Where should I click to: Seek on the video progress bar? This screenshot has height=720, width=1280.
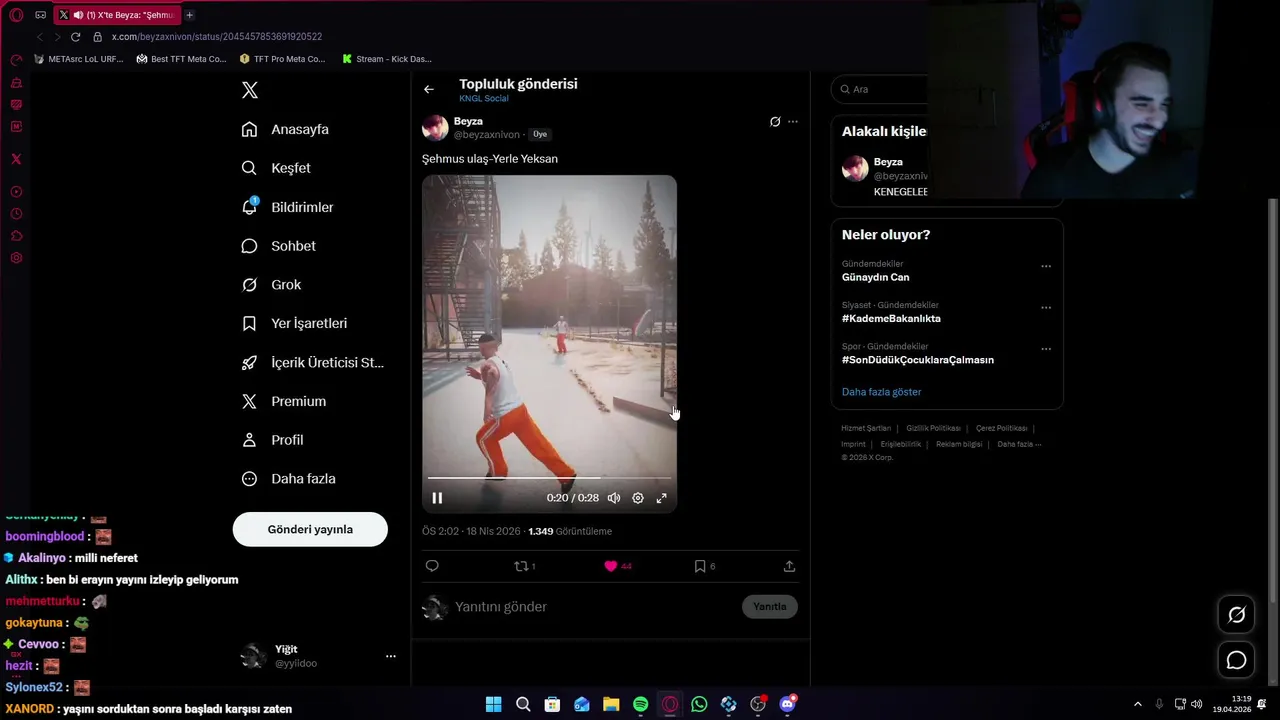pos(549,478)
